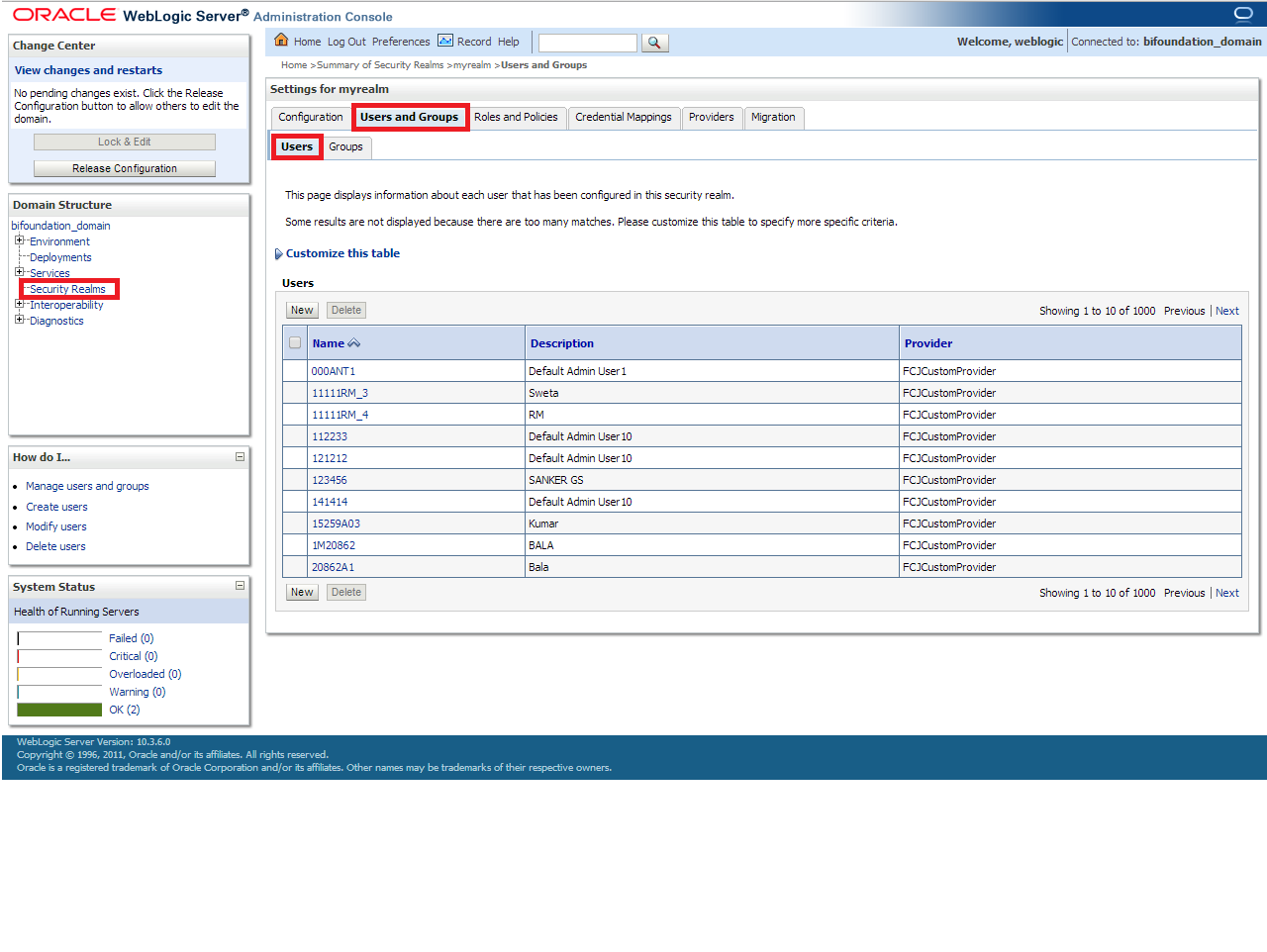Click the Release Configuration button
1267x952 pixels.
tap(125, 168)
